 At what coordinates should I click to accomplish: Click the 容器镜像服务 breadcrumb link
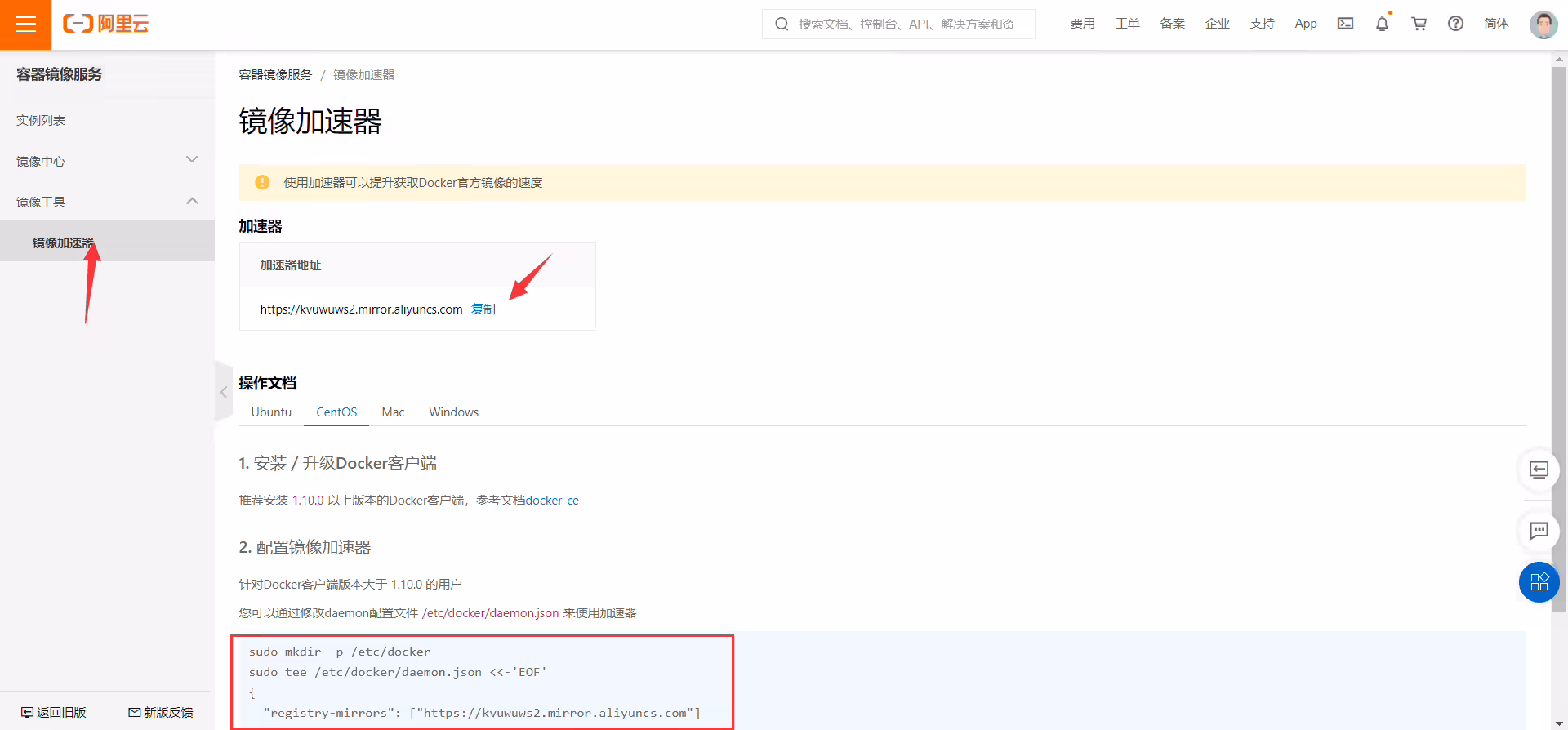[275, 75]
